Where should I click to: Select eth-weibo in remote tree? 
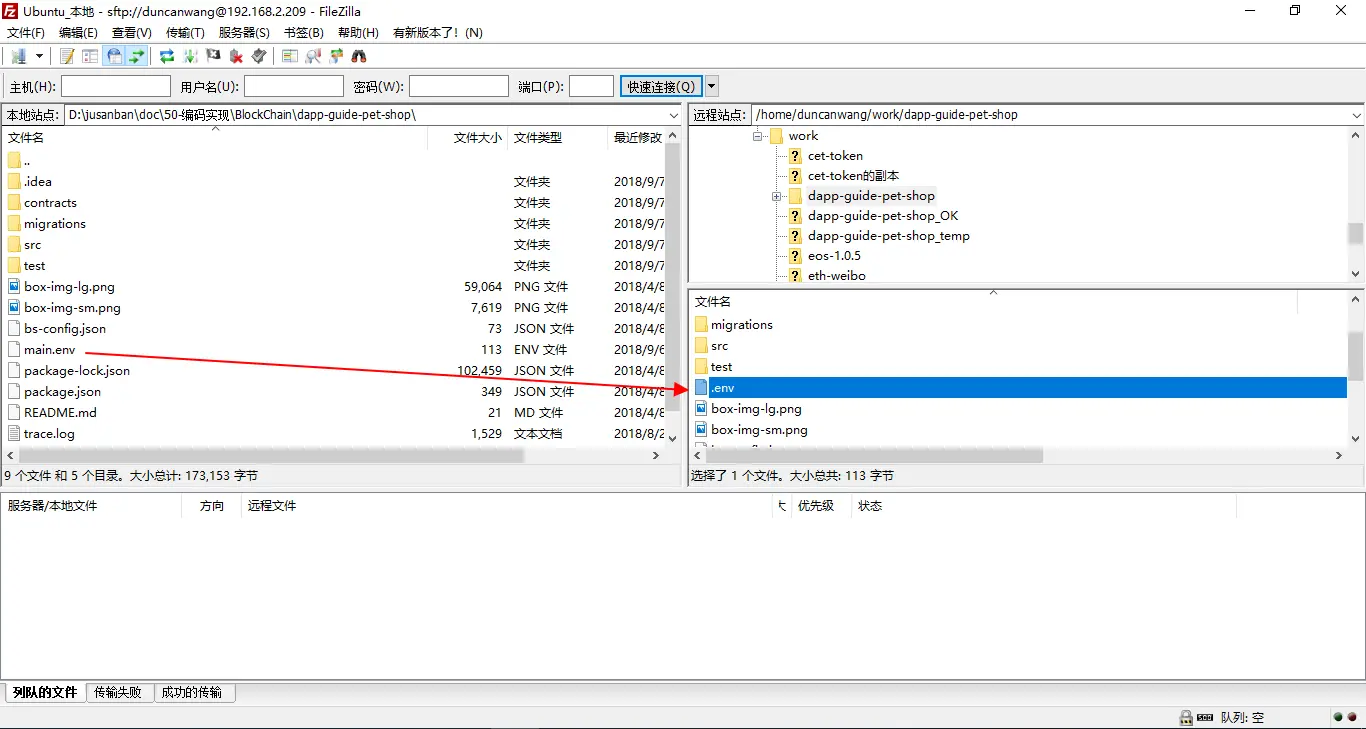click(837, 276)
